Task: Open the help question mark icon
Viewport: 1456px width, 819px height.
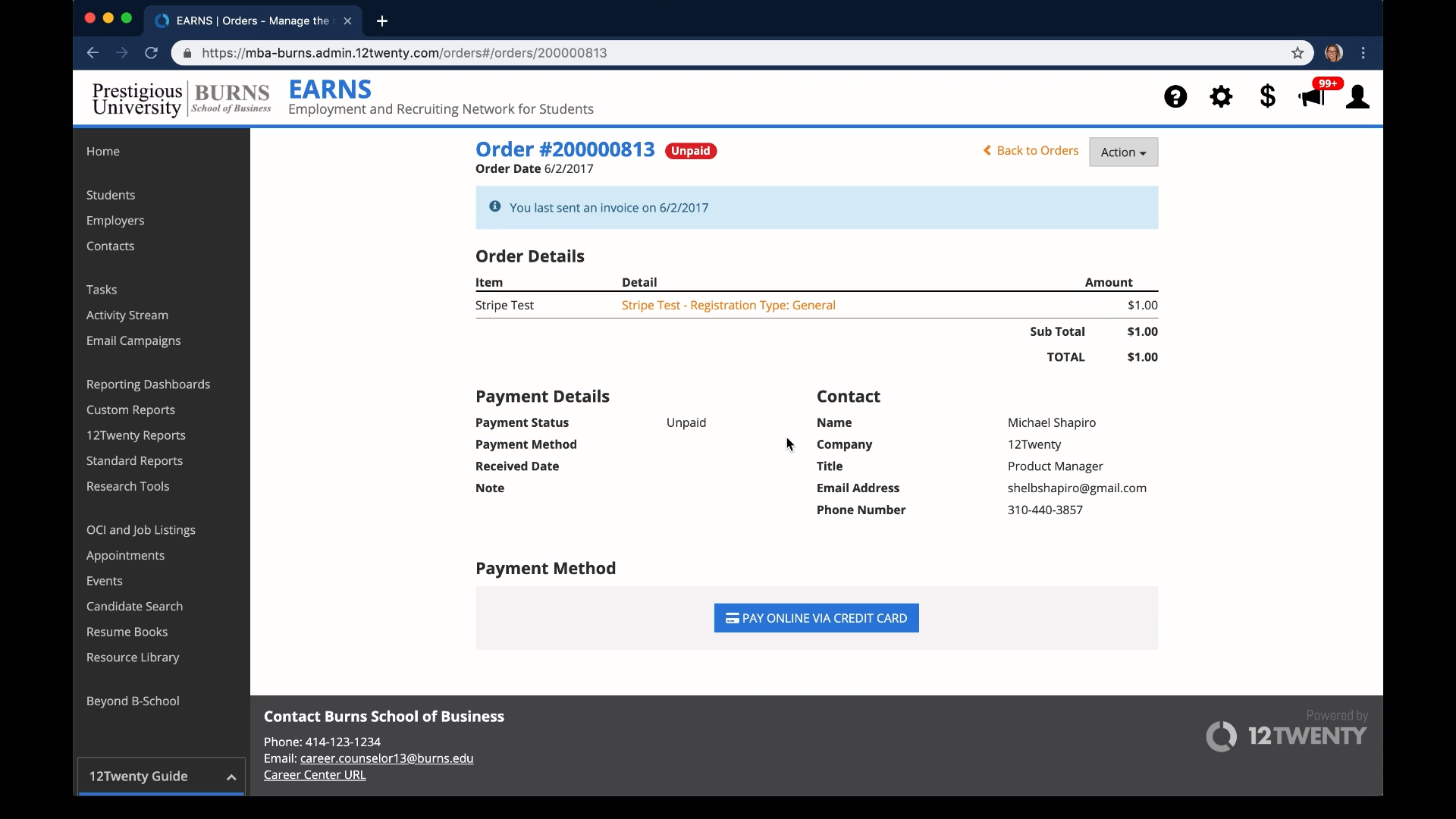Action: 1175,97
